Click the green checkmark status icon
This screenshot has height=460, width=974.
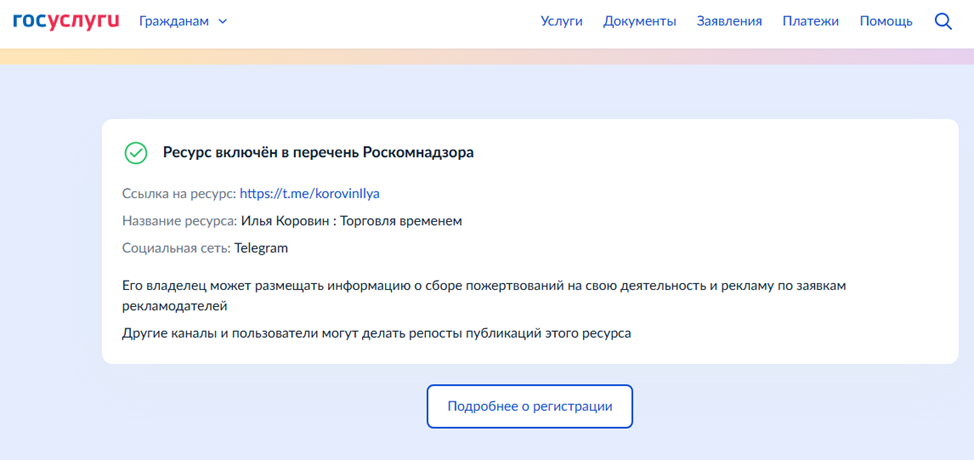pos(135,153)
